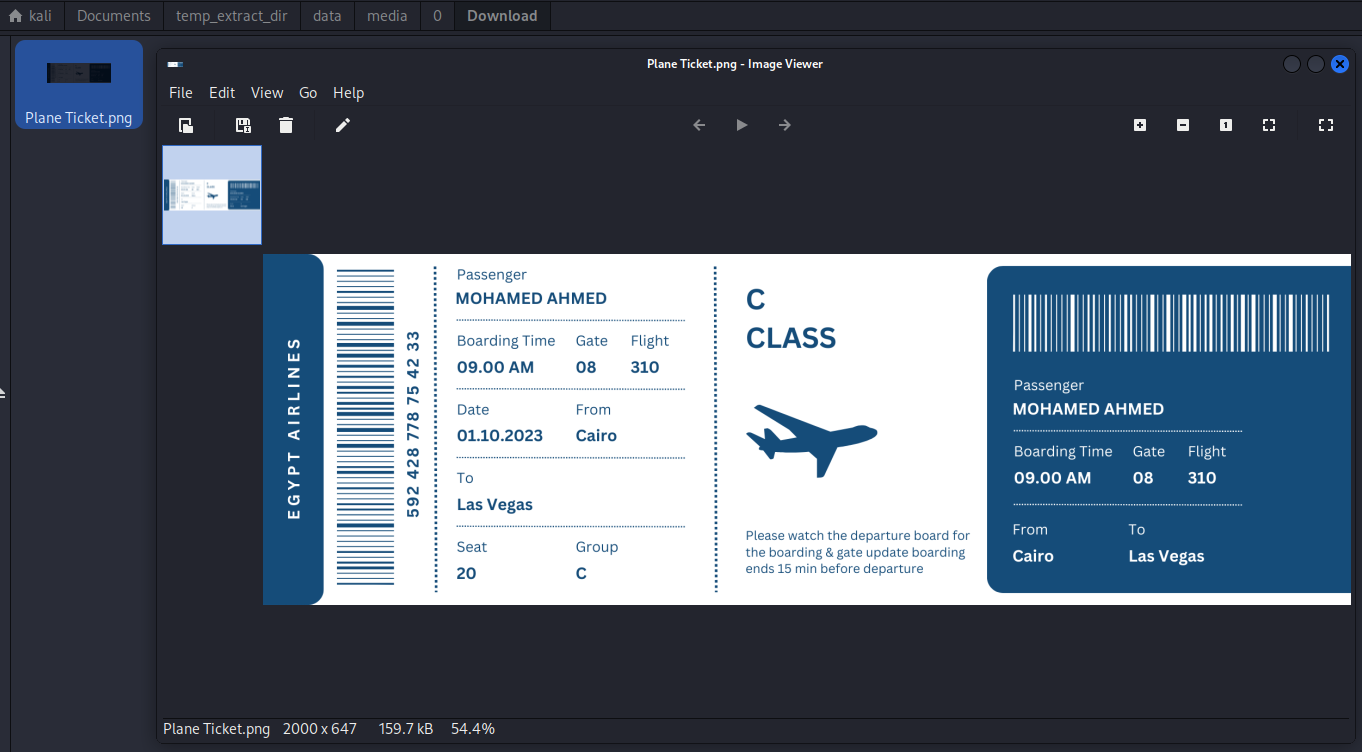Viewport: 1362px width, 752px height.
Task: Click status bar file size 159.7 kB
Action: coord(406,729)
